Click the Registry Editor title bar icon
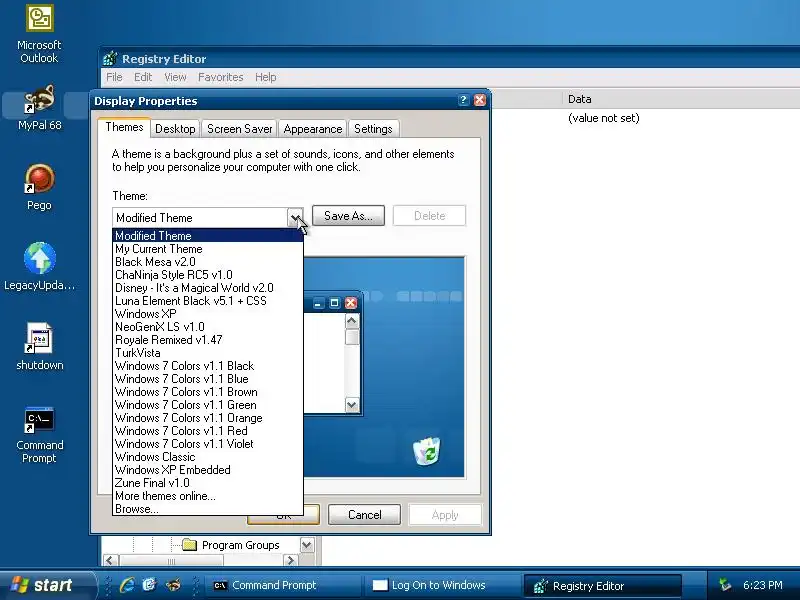Viewport: 800px width, 600px height. point(110,59)
